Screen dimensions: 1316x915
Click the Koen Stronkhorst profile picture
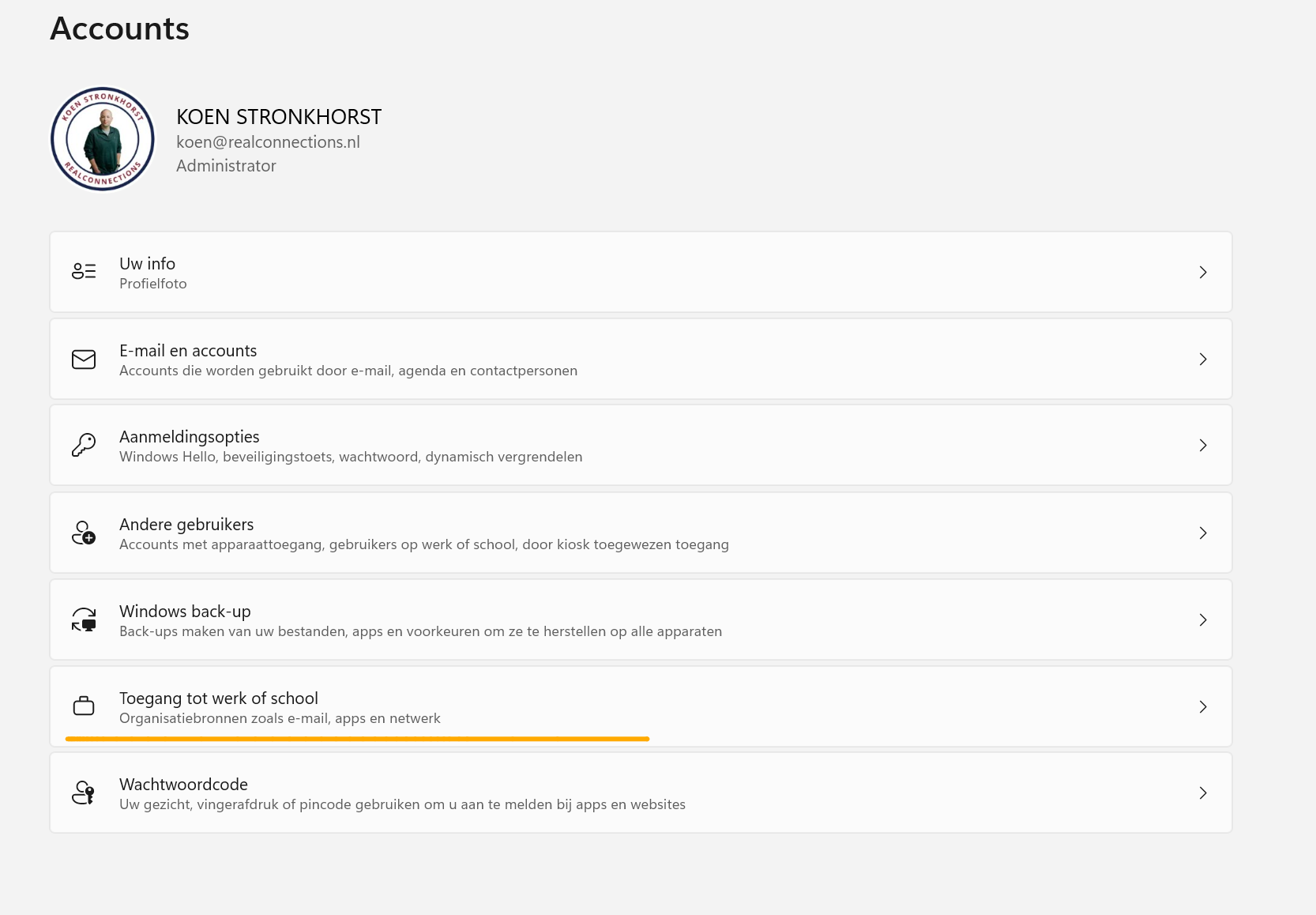(103, 139)
